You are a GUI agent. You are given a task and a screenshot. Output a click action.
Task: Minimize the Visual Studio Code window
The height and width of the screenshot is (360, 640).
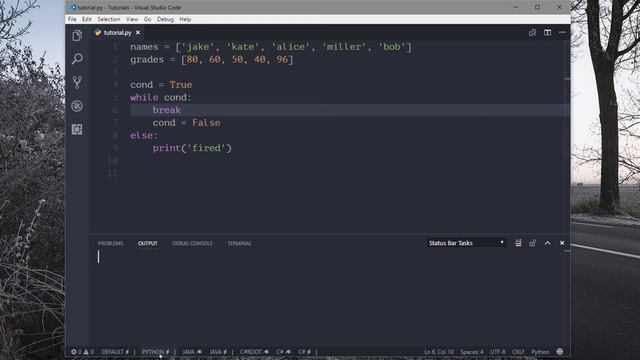pyautogui.click(x=516, y=7)
